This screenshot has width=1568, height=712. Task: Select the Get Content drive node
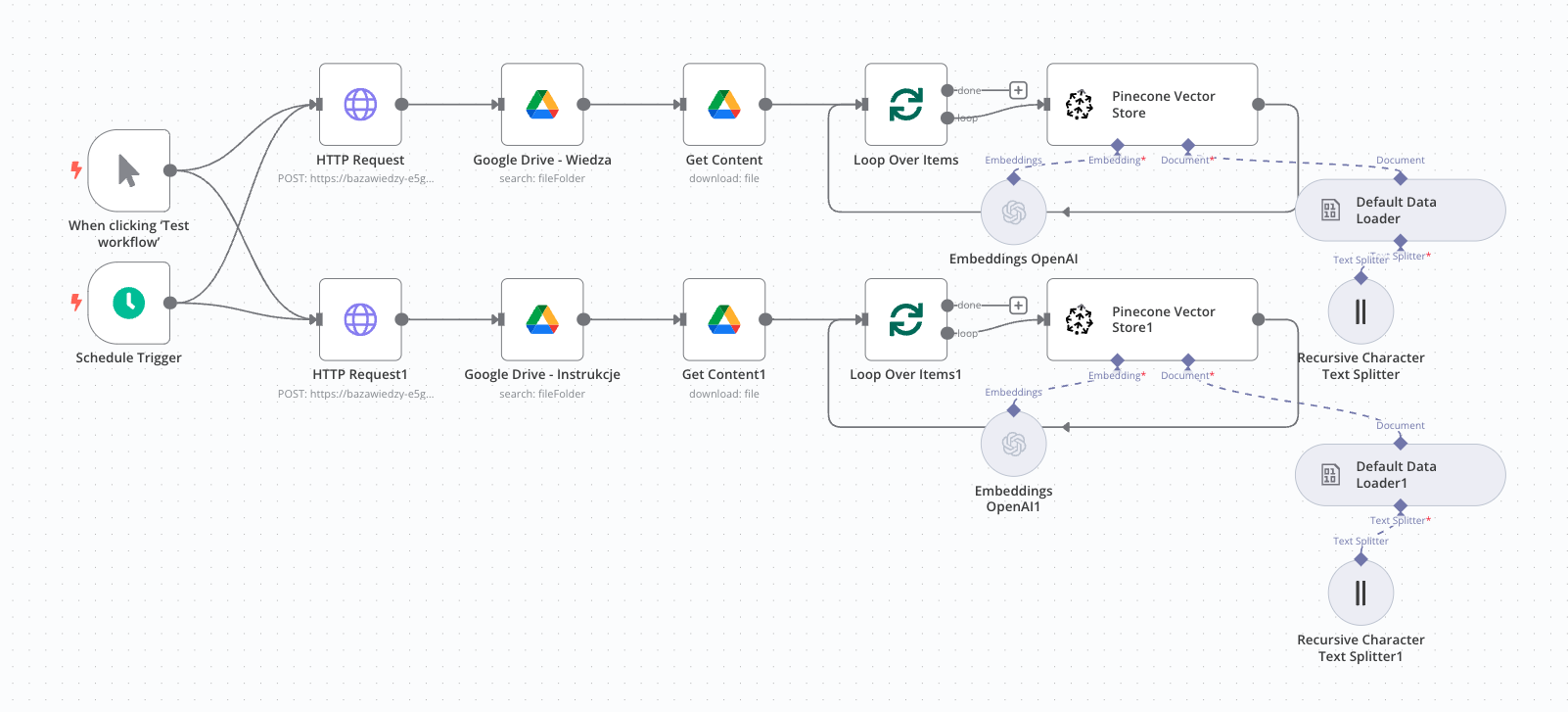pos(724,104)
